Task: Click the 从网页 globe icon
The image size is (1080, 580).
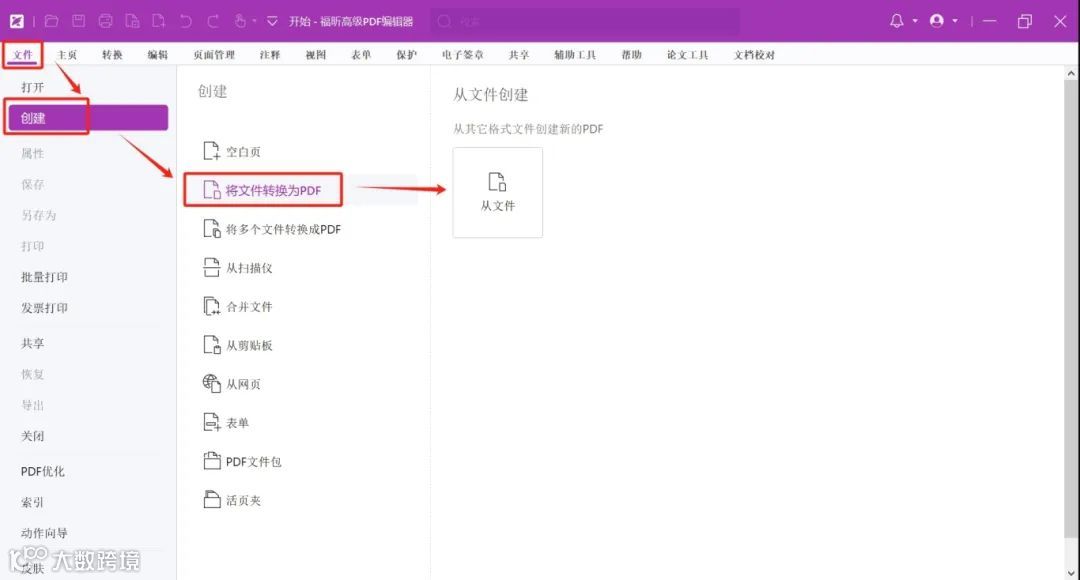Action: [211, 383]
